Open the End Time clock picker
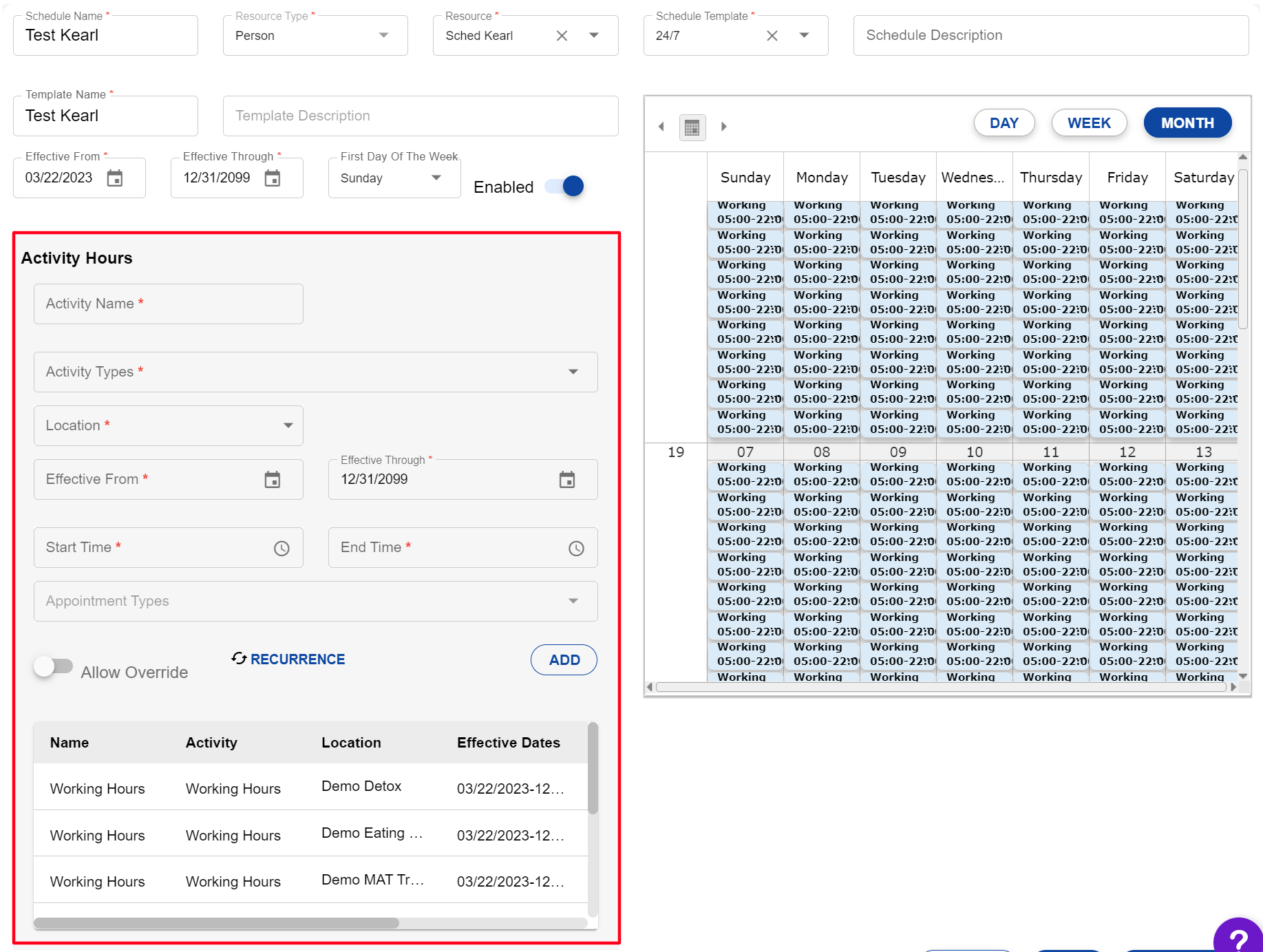 (x=576, y=549)
